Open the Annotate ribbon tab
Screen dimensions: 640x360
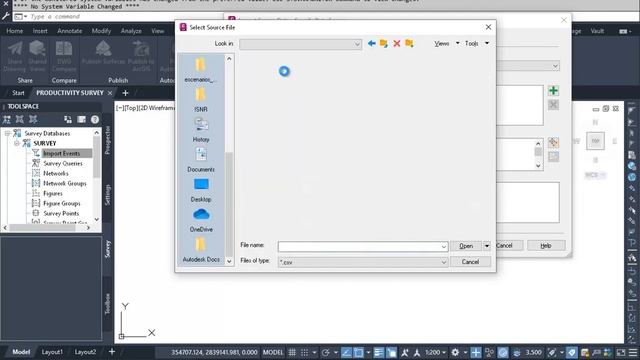69,31
